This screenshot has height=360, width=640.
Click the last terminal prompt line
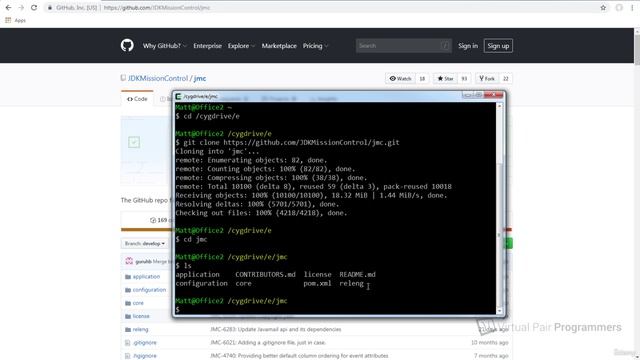coord(178,310)
